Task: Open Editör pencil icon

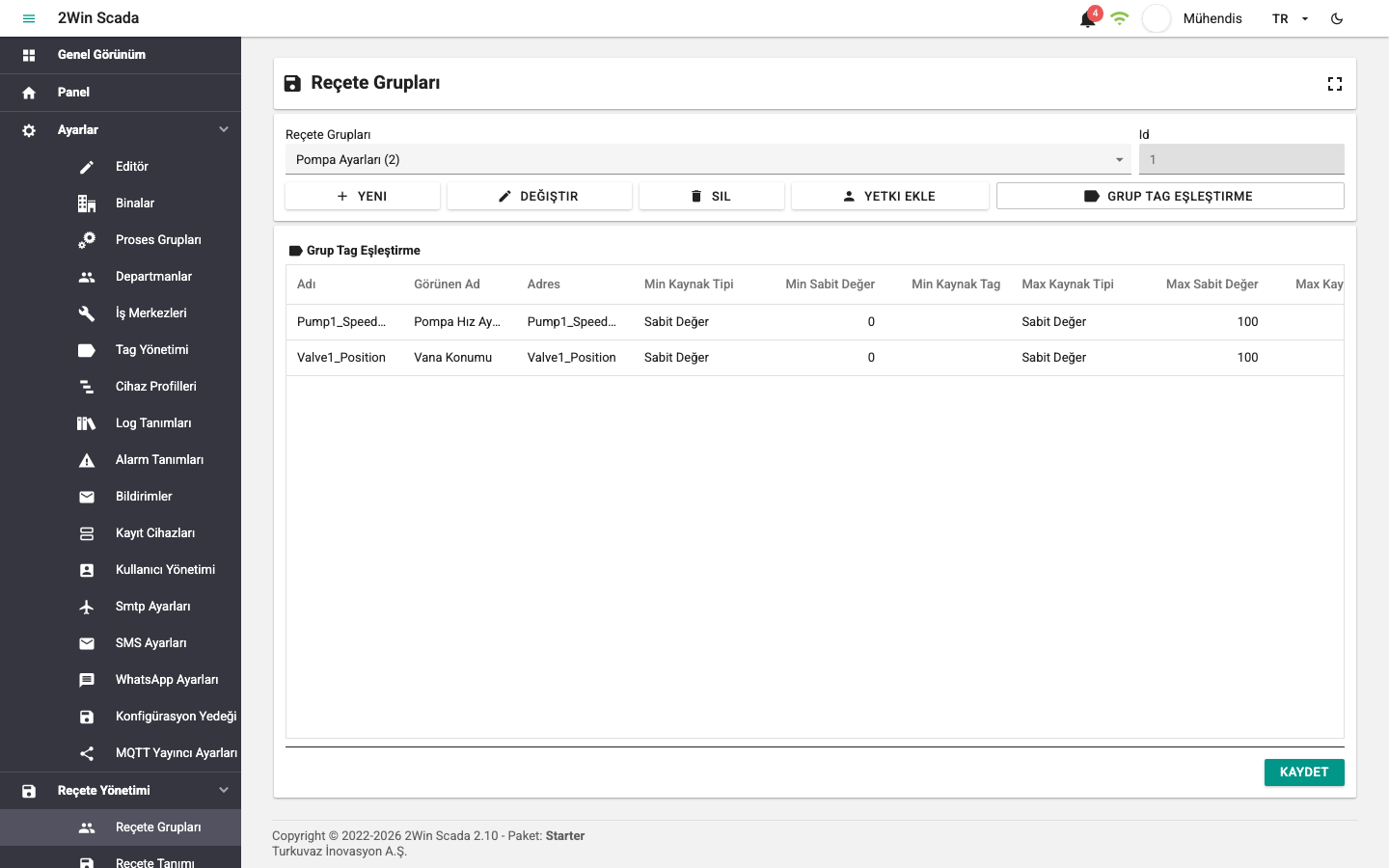Action: [87, 167]
